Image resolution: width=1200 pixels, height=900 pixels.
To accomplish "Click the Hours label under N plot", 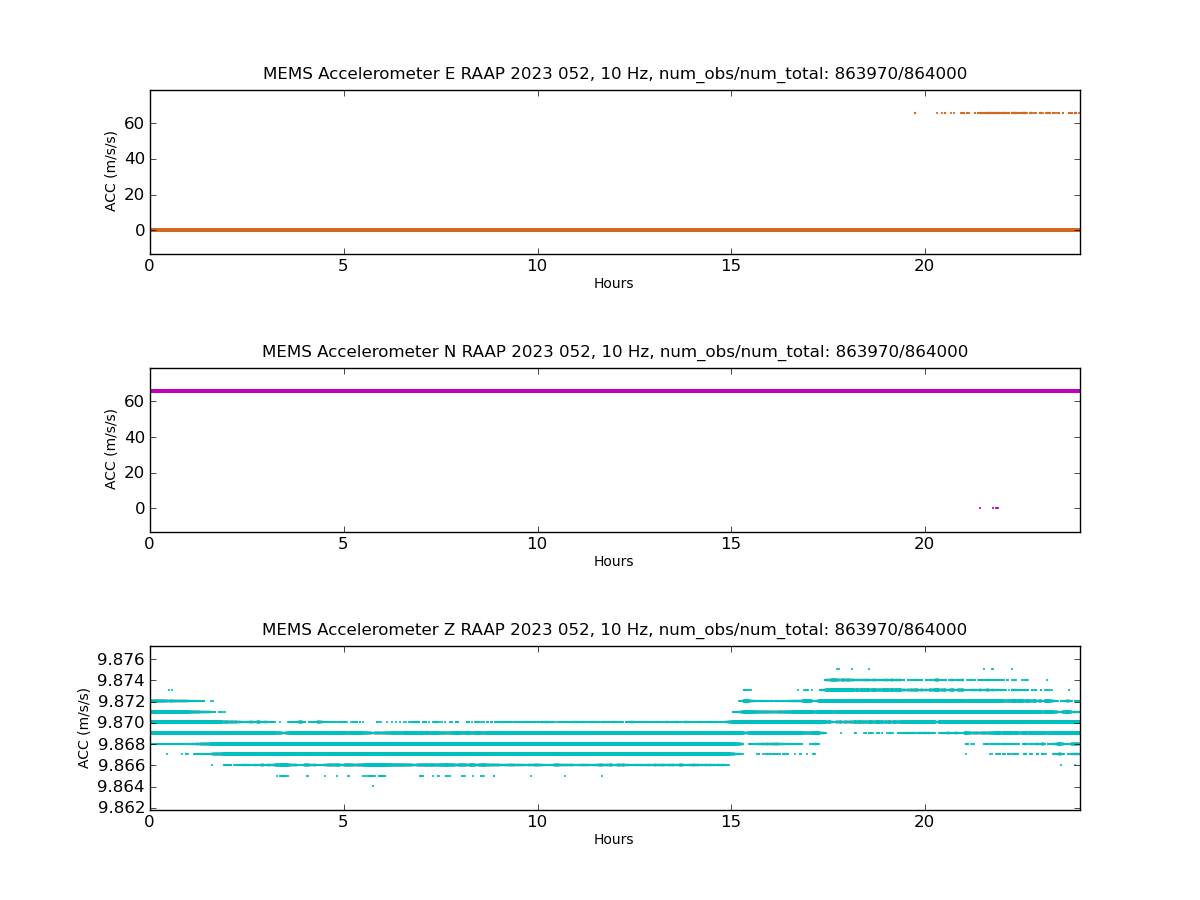I will pos(614,562).
